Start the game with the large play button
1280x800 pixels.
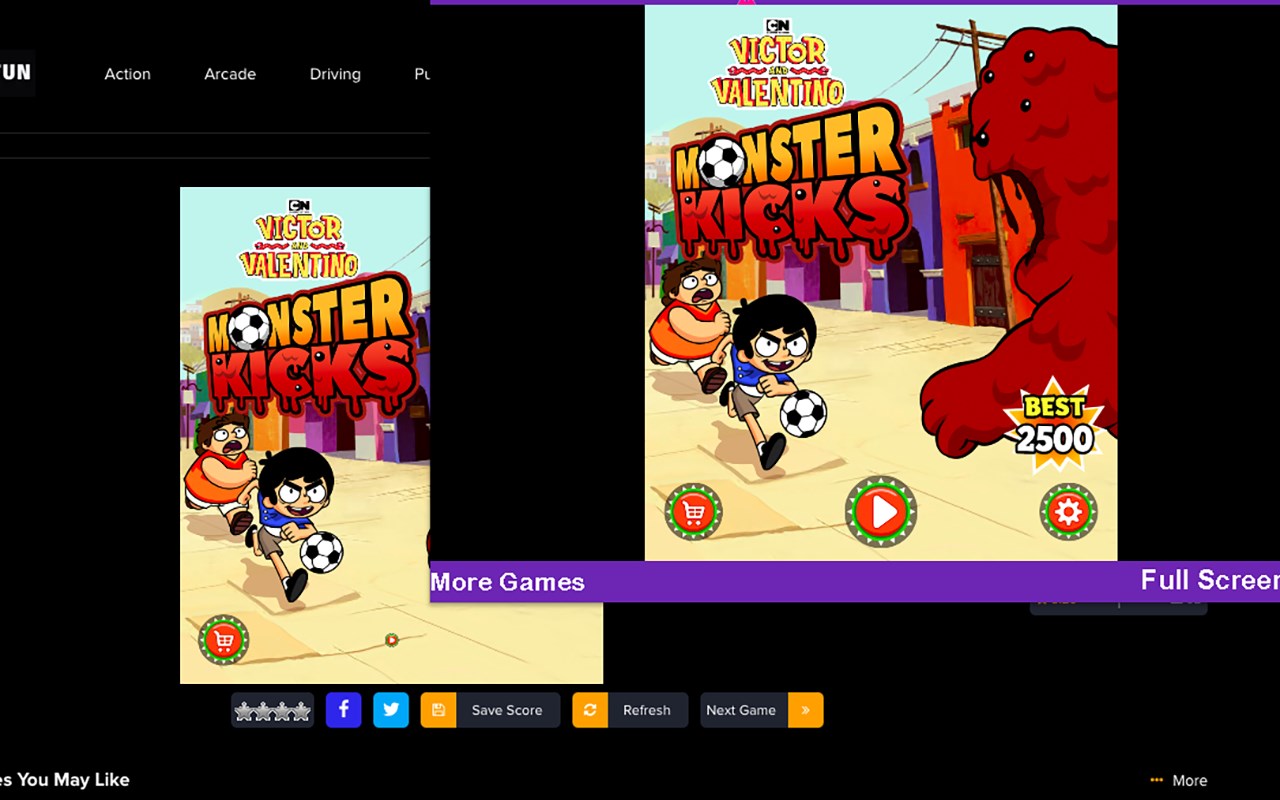click(x=881, y=512)
